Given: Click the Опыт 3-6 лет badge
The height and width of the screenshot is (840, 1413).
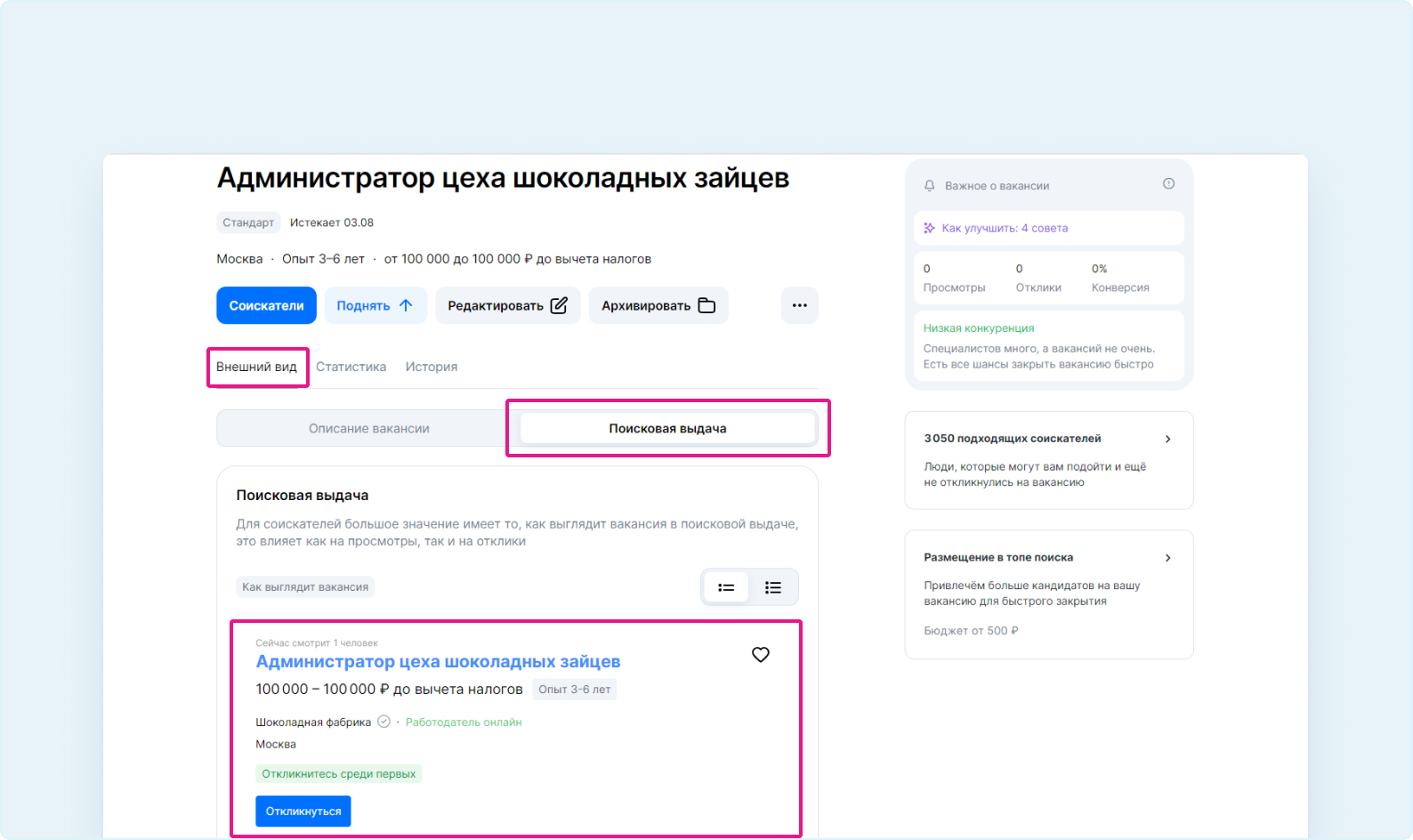Looking at the screenshot, I should [x=575, y=690].
